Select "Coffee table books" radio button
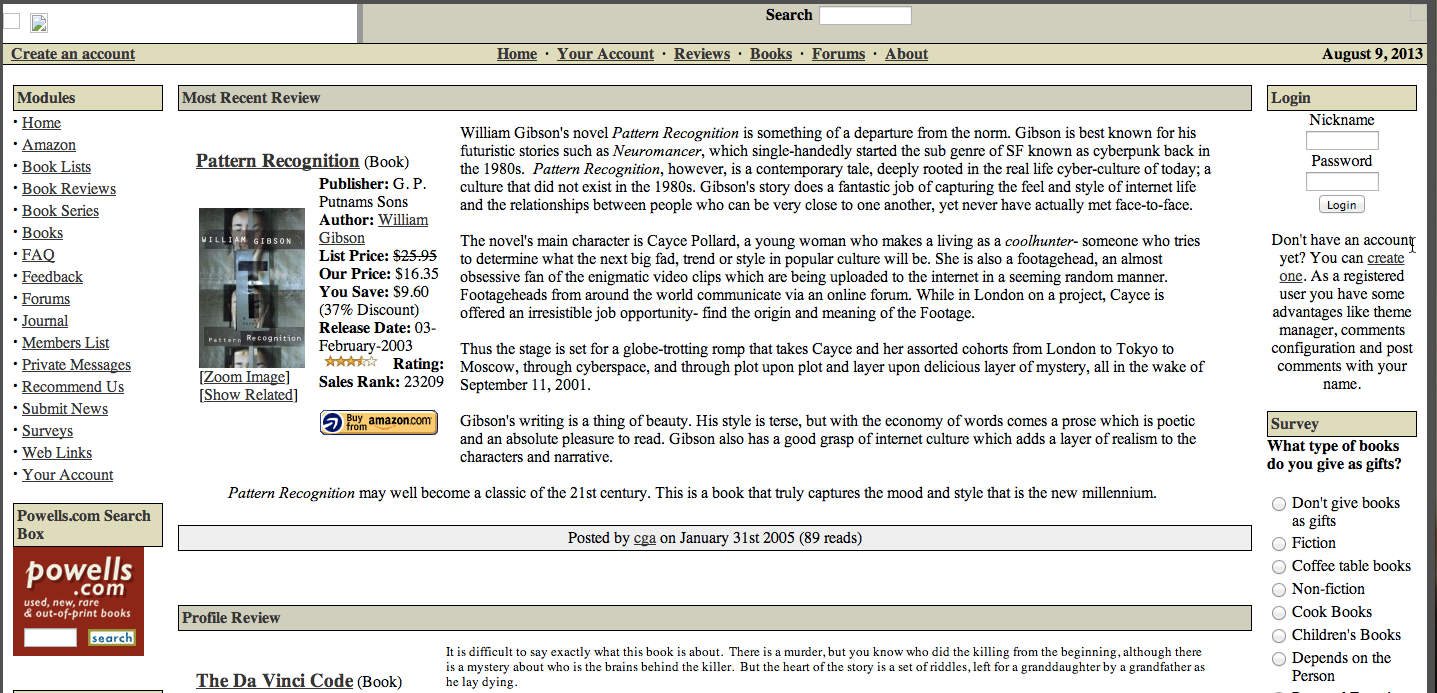The image size is (1437, 693). (1279, 566)
